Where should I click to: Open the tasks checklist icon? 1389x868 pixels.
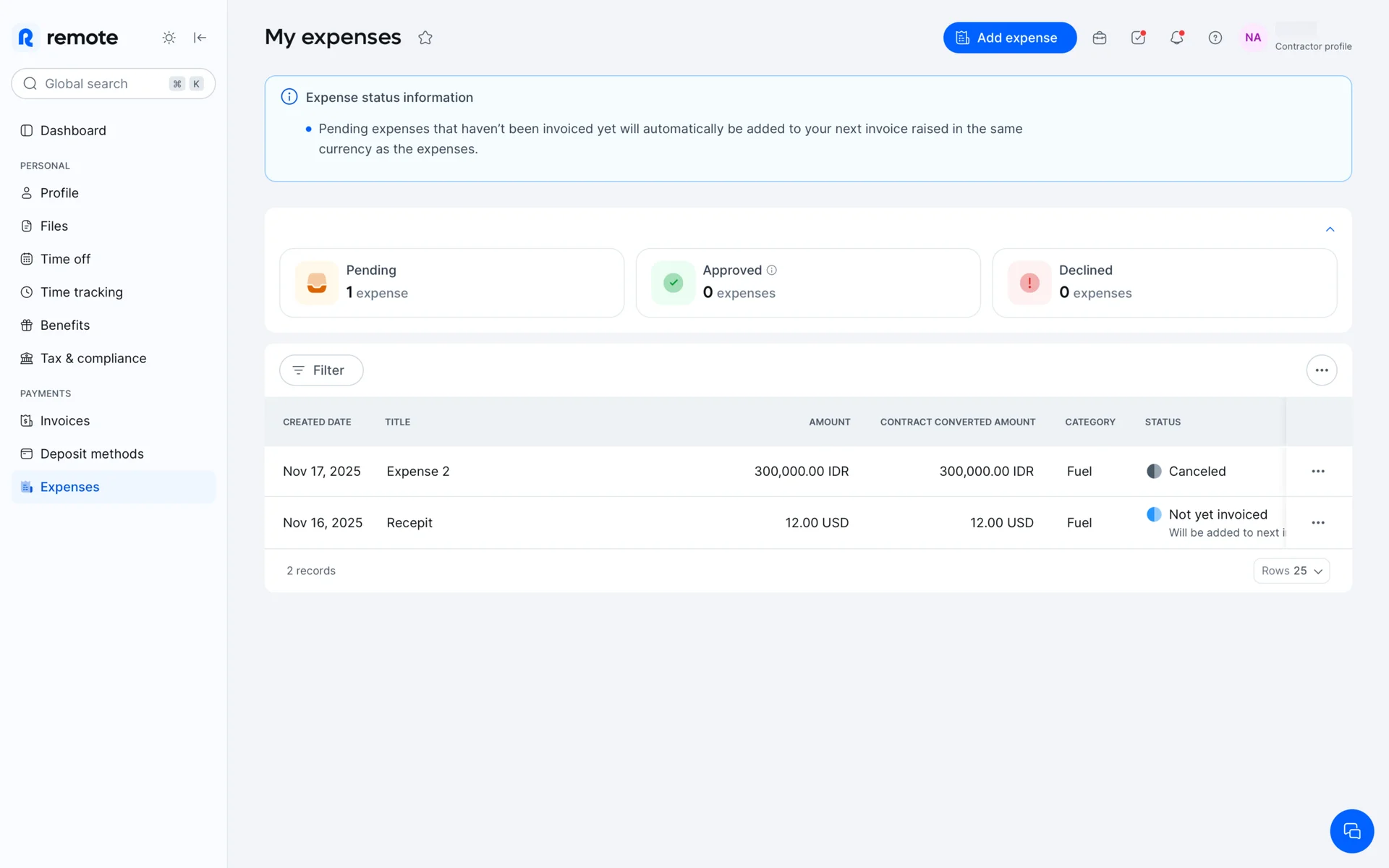pyautogui.click(x=1138, y=38)
